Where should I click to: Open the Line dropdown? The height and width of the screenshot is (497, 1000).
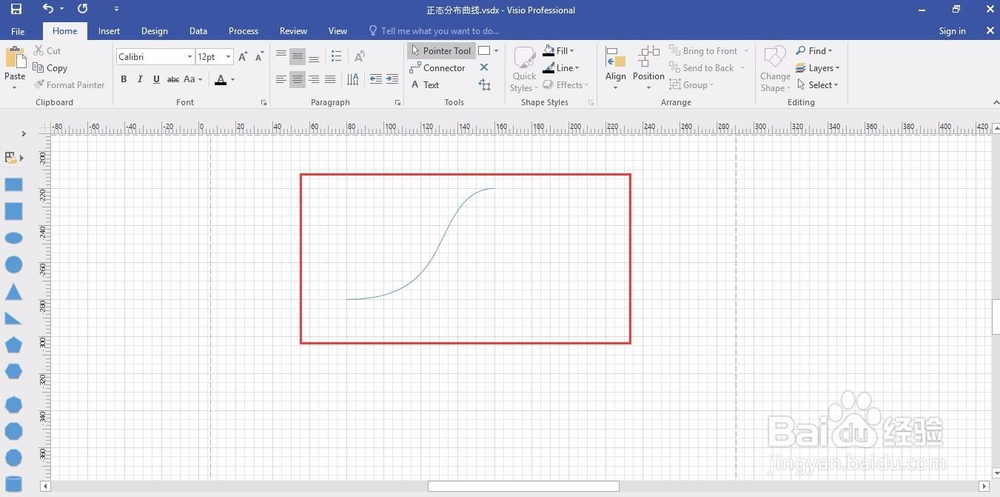point(561,68)
